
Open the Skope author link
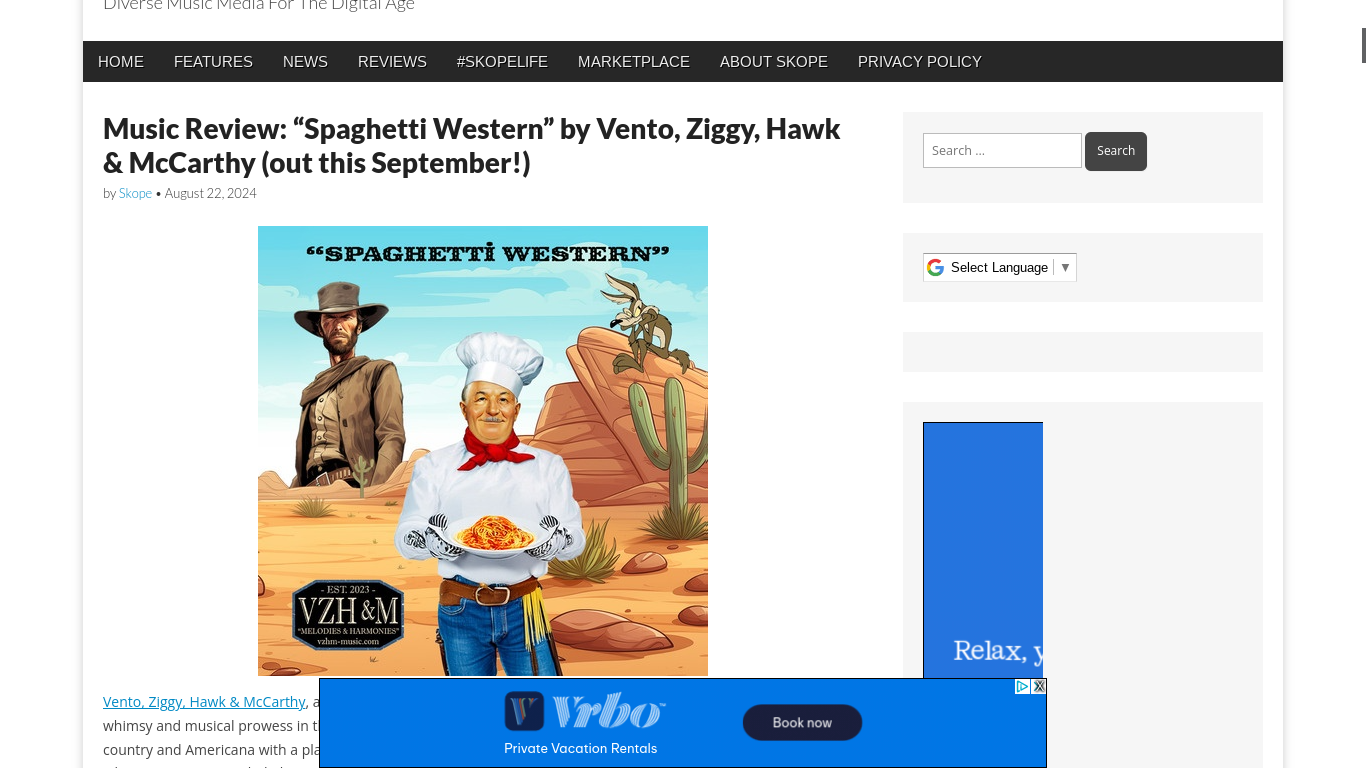tap(135, 193)
